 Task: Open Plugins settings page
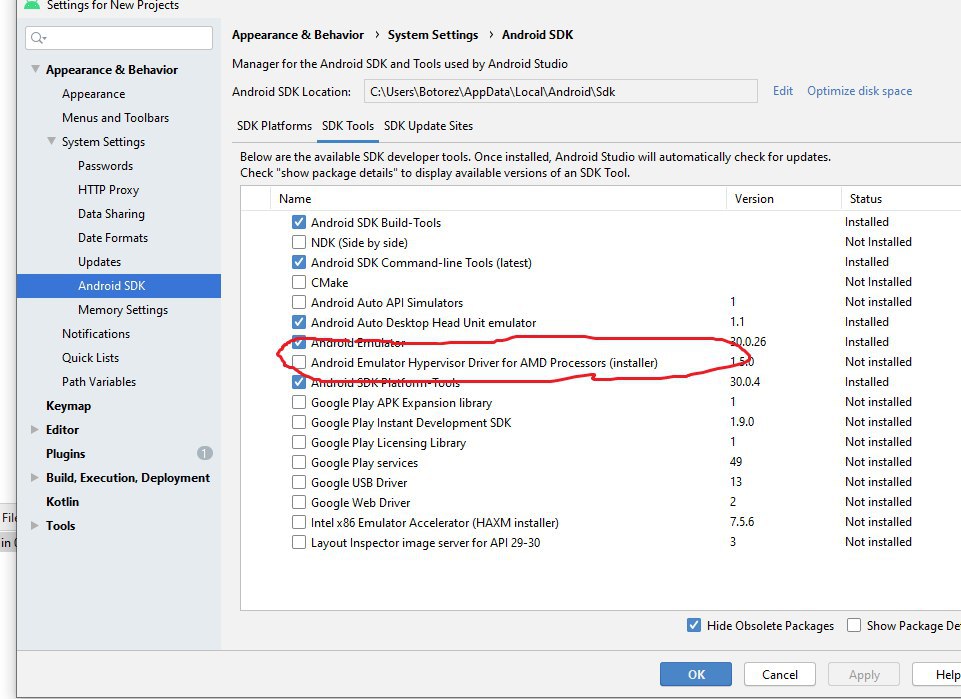tap(66, 453)
